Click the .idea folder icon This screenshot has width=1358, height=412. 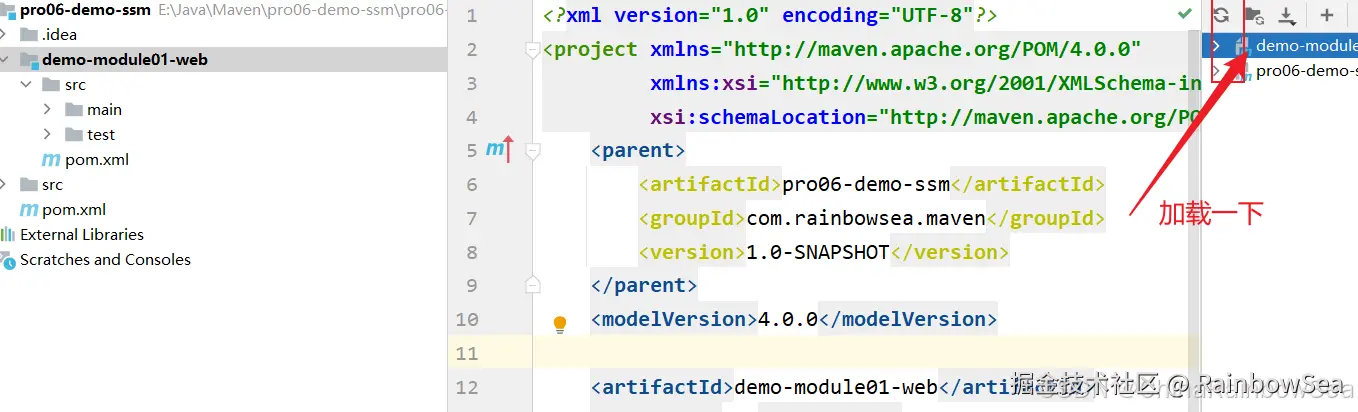[30, 35]
